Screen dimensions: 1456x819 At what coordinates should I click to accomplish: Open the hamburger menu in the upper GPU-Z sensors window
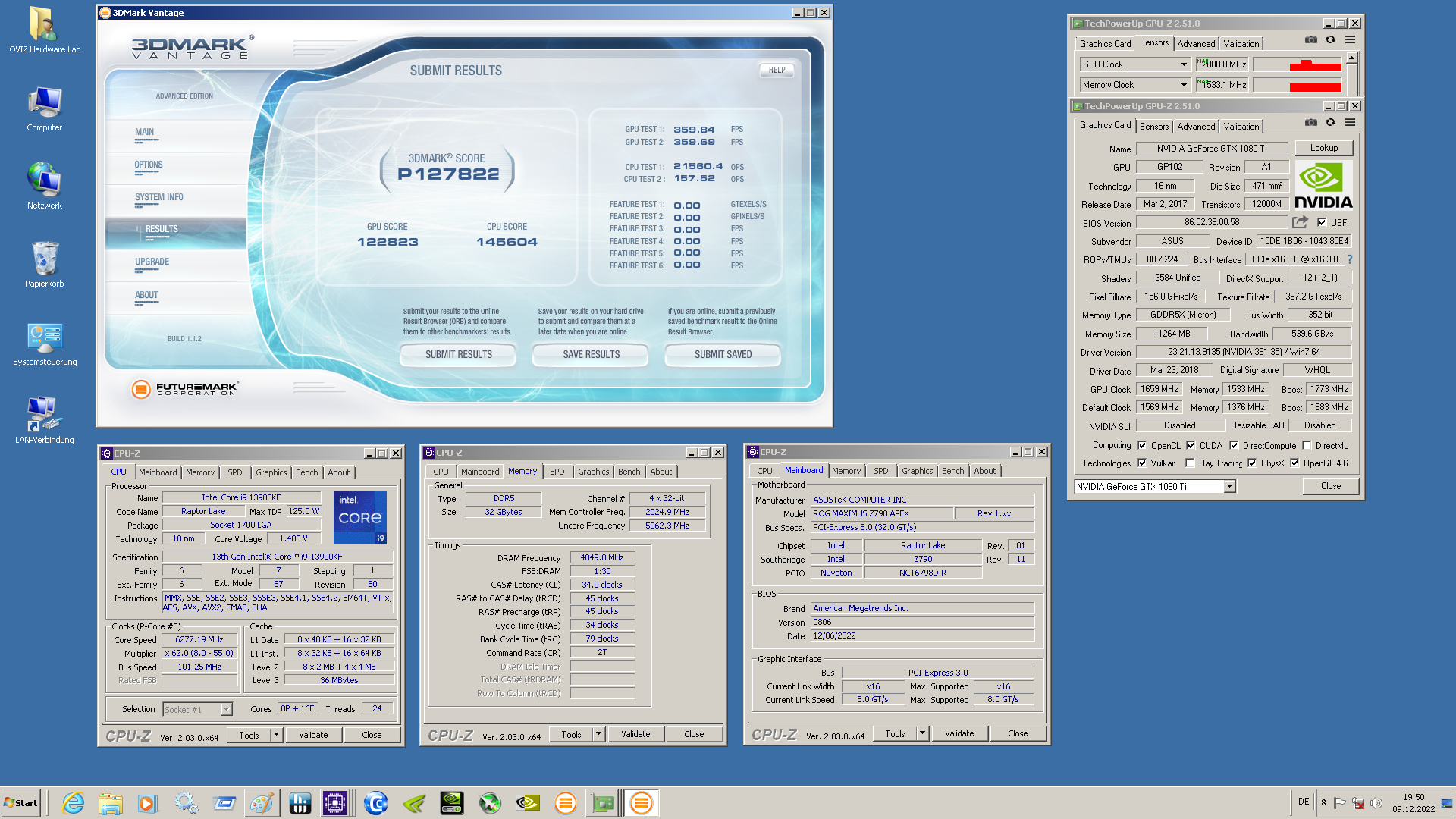(1350, 40)
